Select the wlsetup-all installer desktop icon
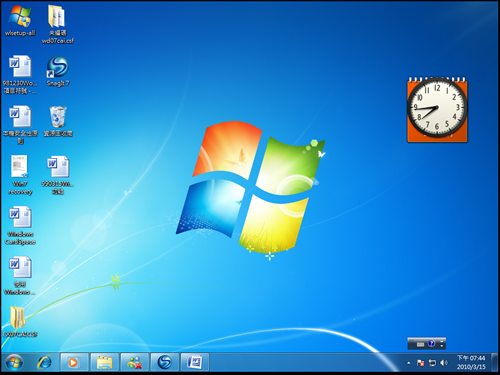 20,21
